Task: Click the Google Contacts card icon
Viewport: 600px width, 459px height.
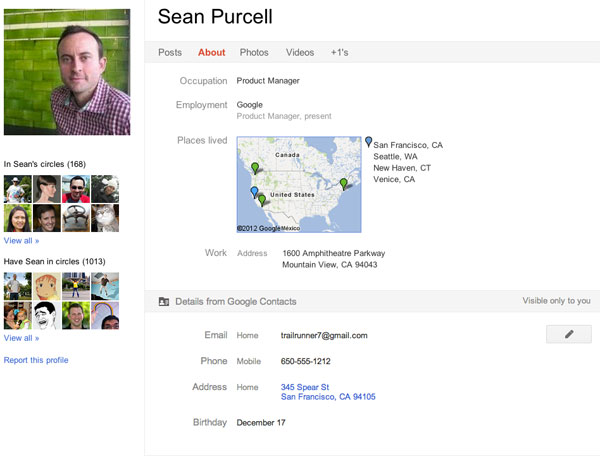Action: [164, 301]
